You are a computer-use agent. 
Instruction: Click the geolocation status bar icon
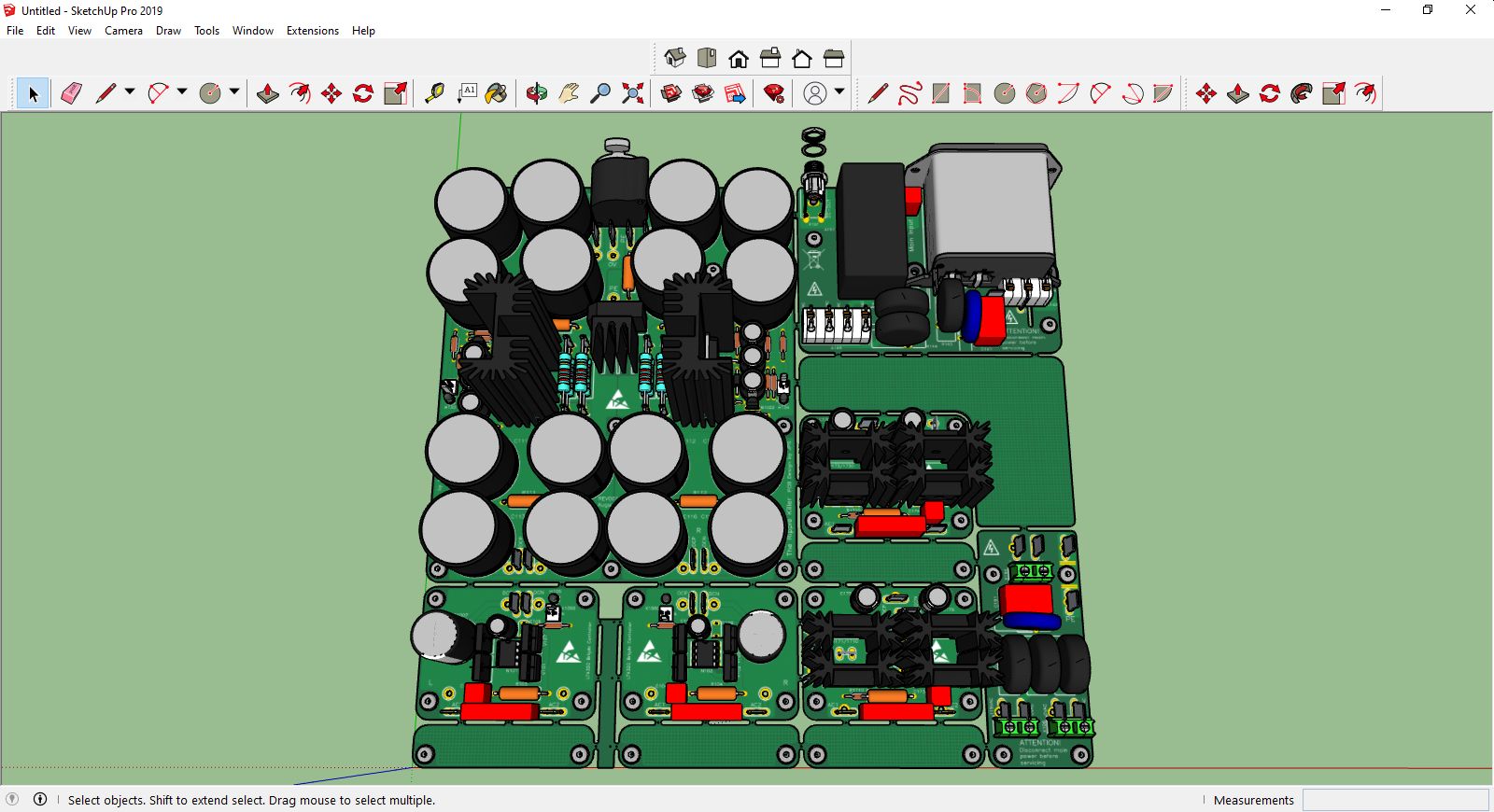click(12, 799)
